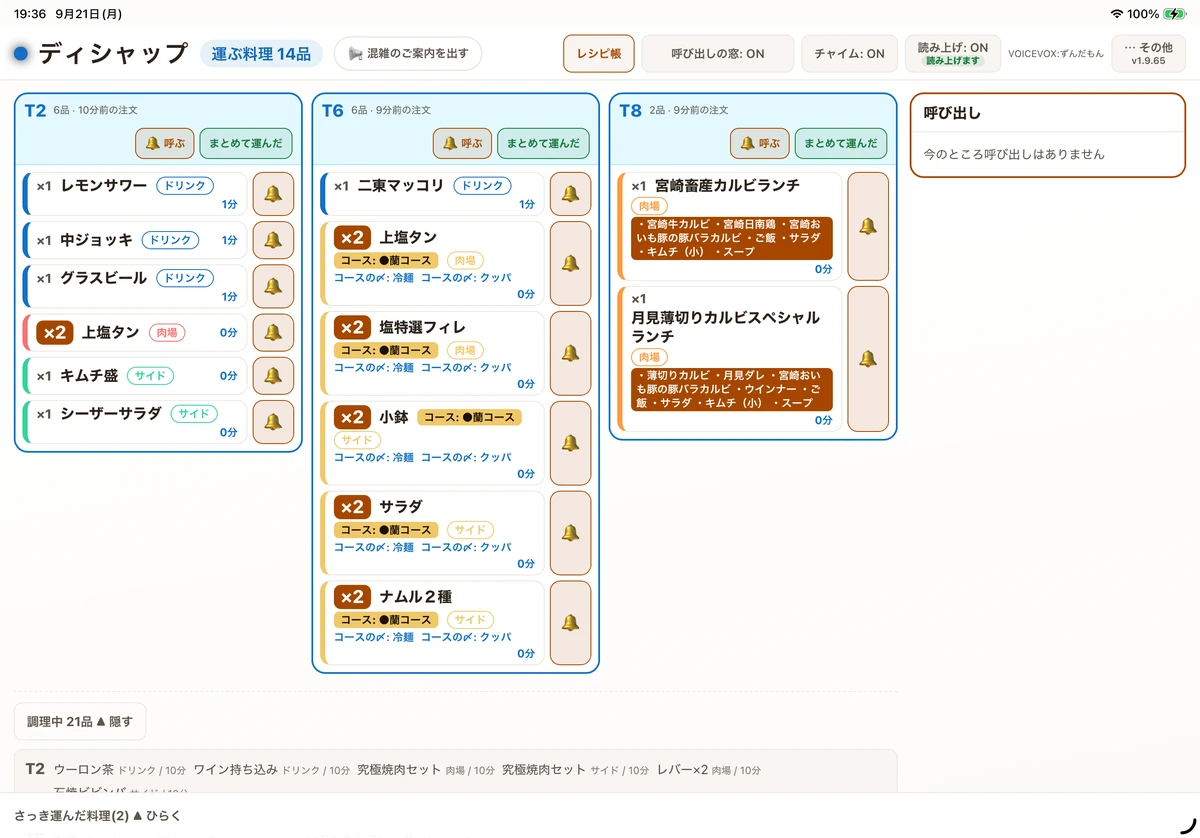
Task: Call table T6 with 呼ぶ
Action: pos(462,143)
